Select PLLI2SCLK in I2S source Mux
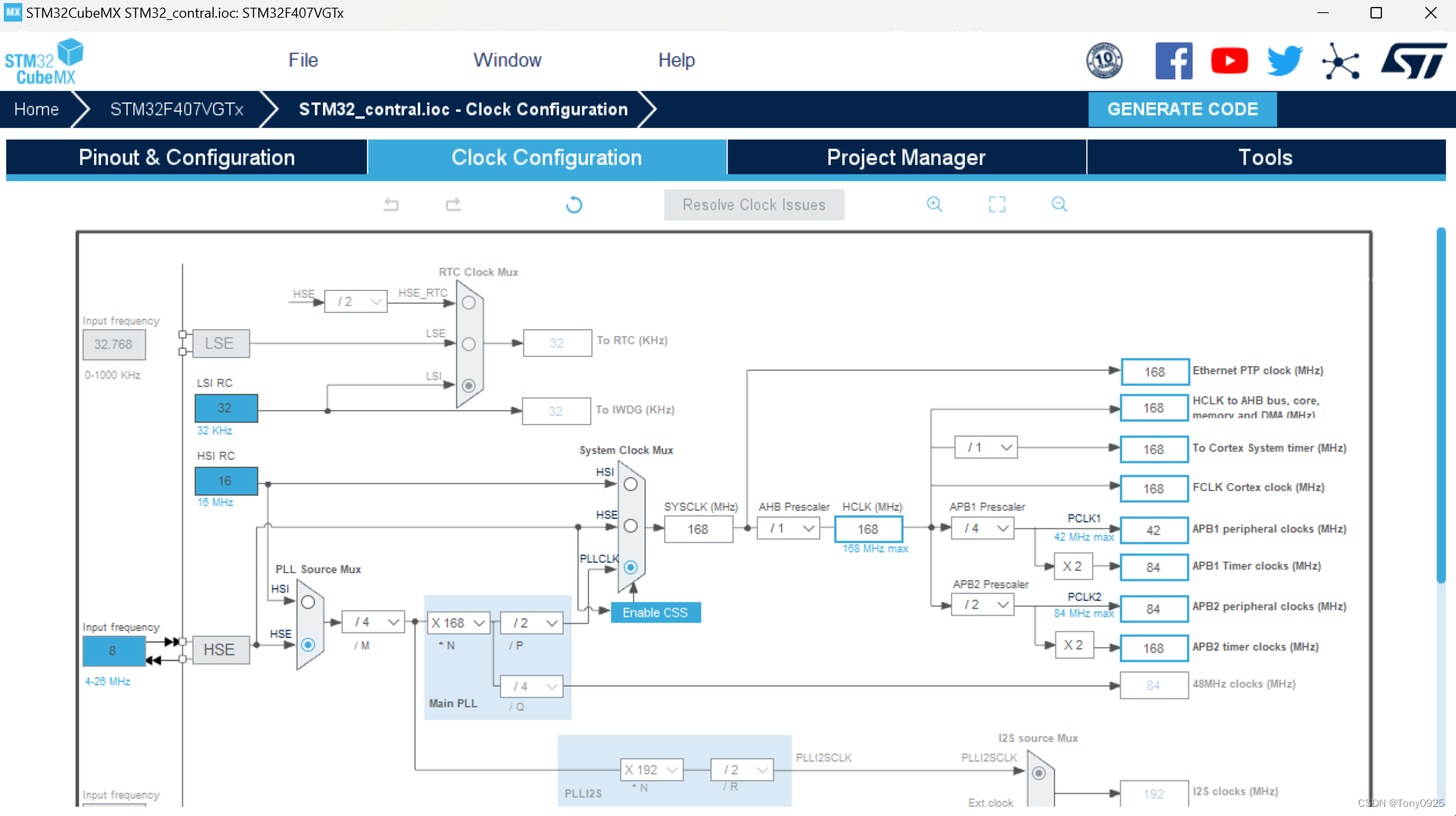This screenshot has width=1456, height=816. (x=1039, y=773)
